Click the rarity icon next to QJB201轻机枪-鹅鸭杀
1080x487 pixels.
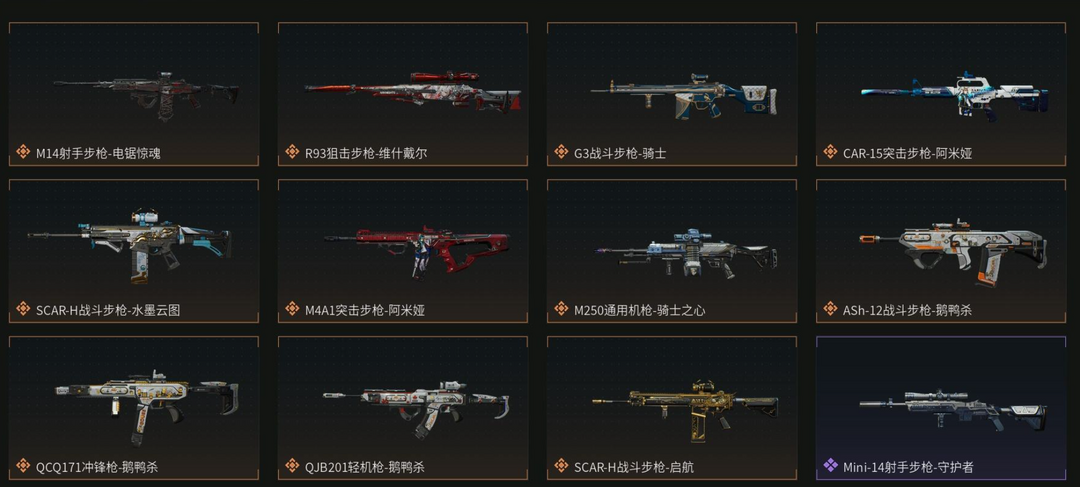click(292, 466)
